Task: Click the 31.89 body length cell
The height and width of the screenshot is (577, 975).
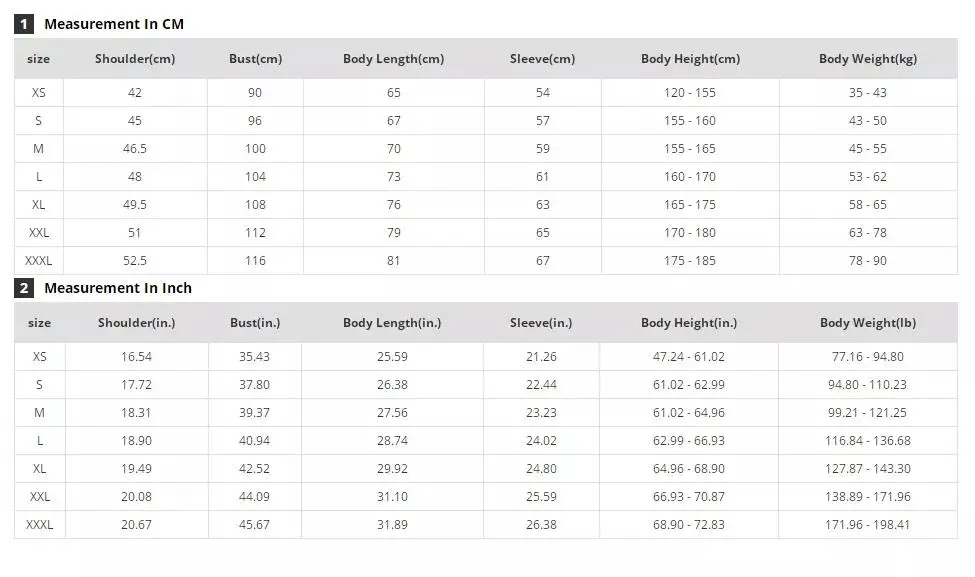Action: point(392,525)
